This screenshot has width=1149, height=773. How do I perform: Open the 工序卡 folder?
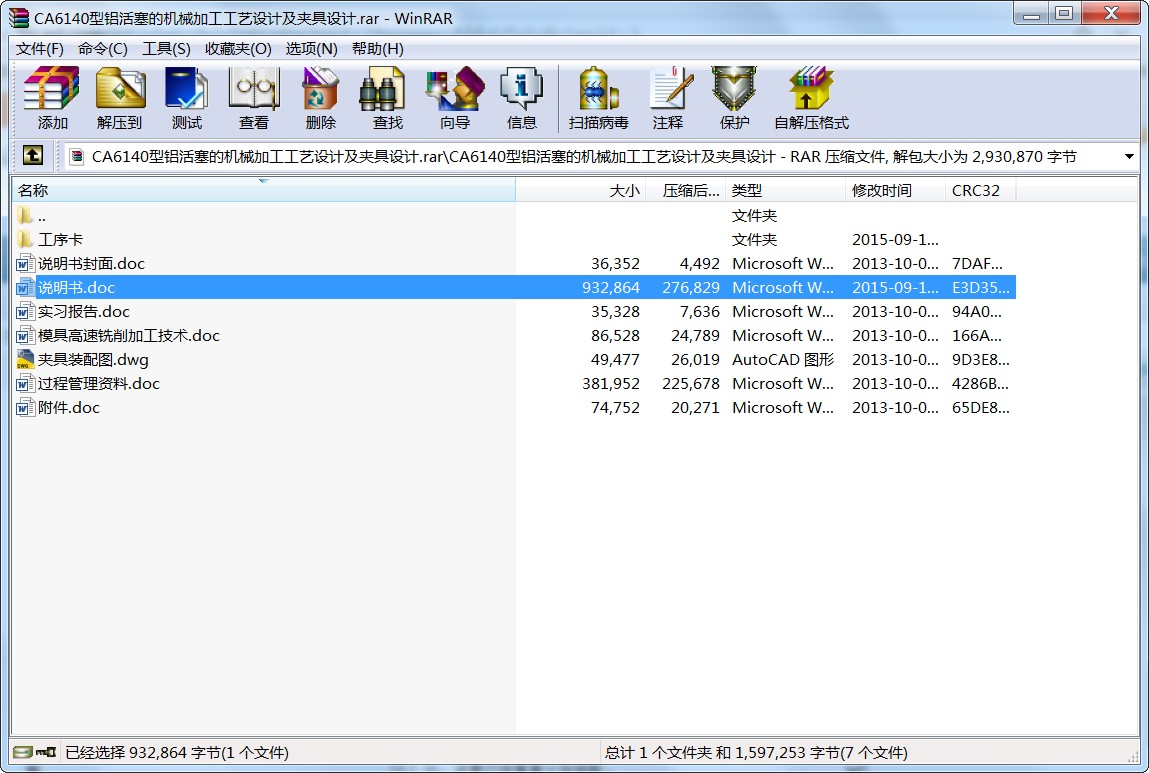click(60, 240)
